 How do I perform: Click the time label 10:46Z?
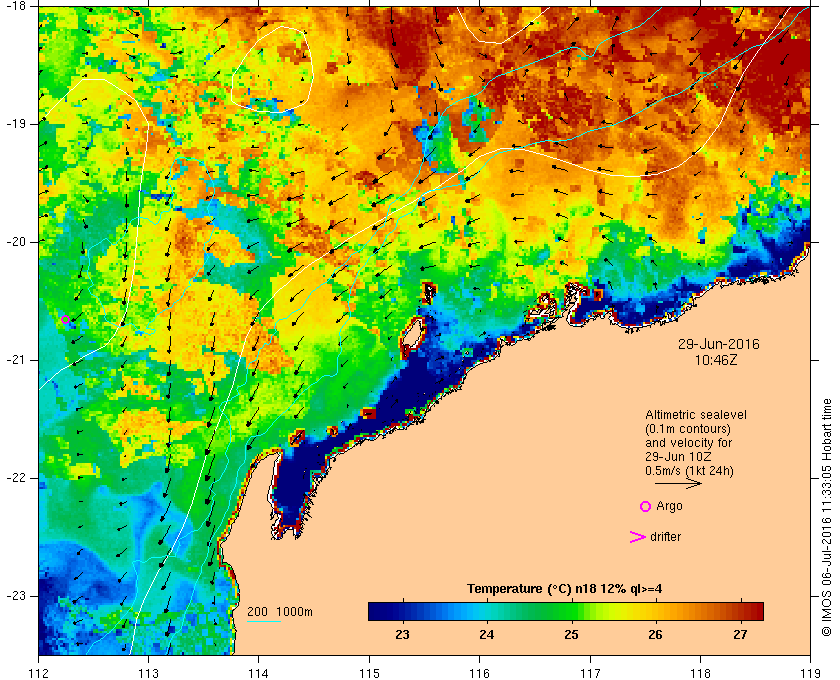pos(716,361)
